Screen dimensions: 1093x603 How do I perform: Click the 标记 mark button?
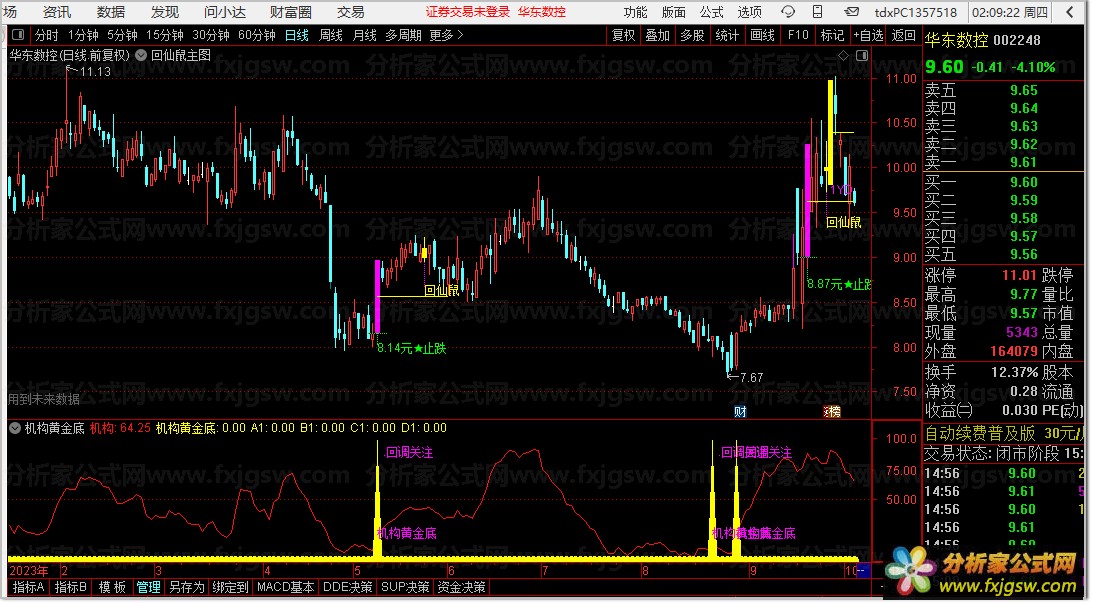click(x=832, y=35)
